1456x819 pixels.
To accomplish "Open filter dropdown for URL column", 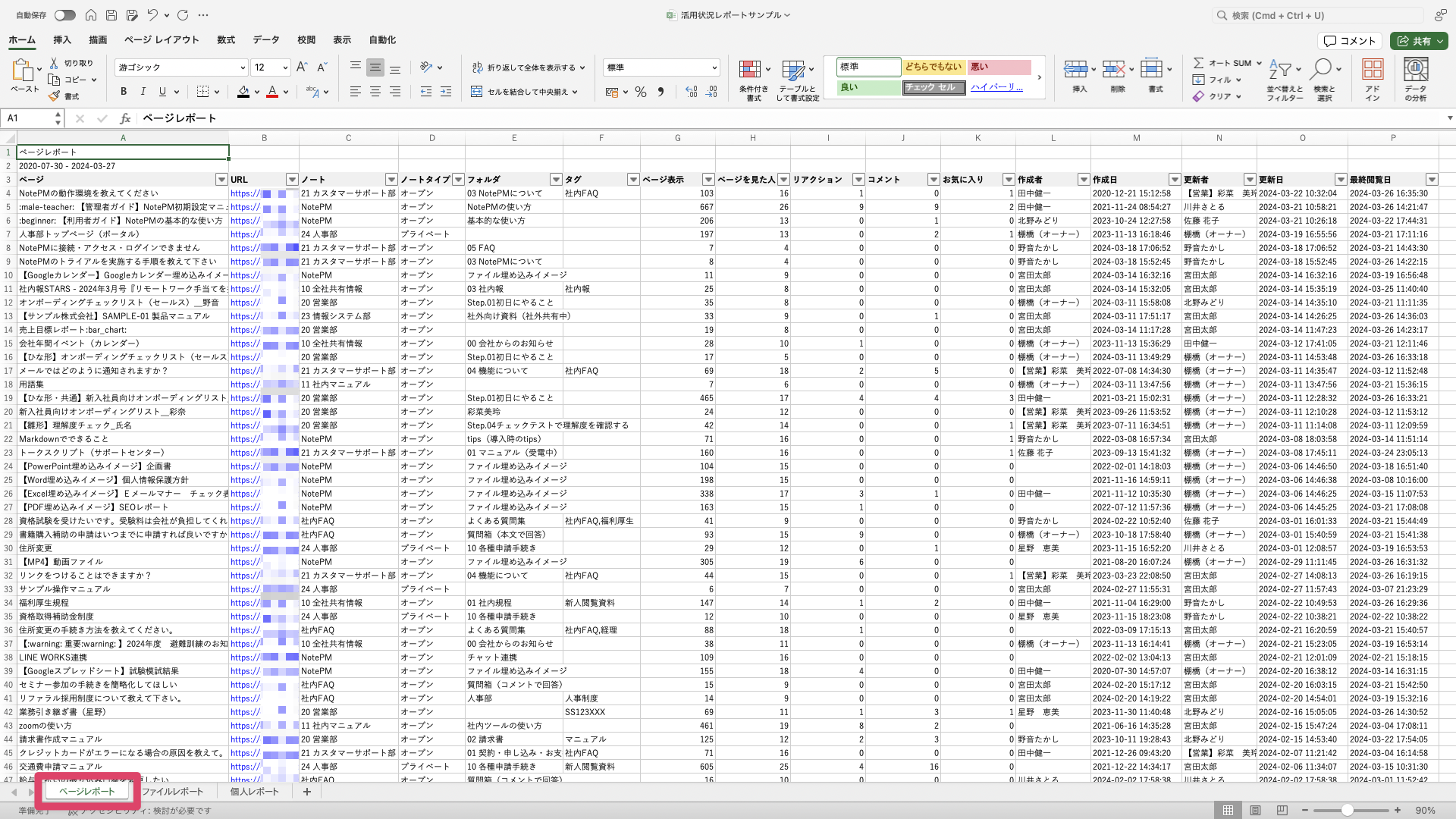I will coord(292,180).
